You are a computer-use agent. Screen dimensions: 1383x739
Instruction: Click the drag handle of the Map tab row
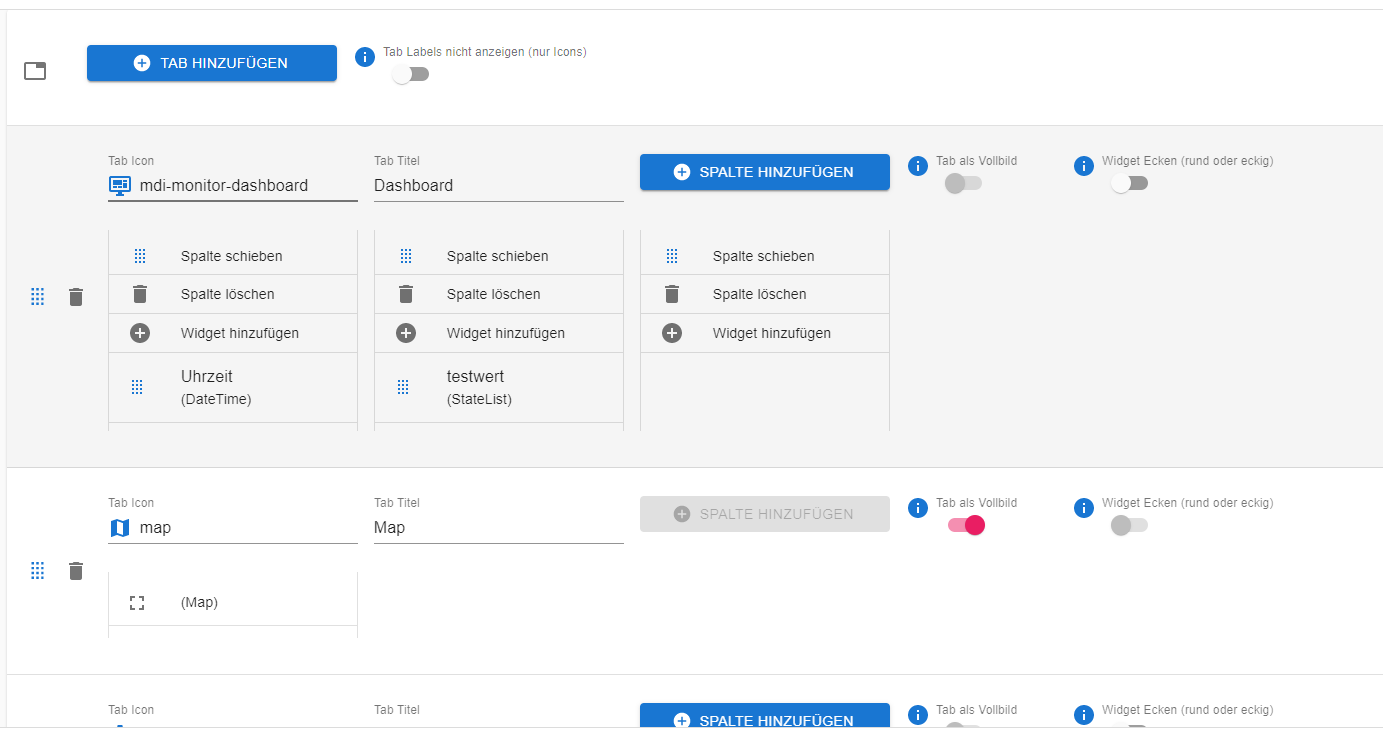[x=38, y=571]
